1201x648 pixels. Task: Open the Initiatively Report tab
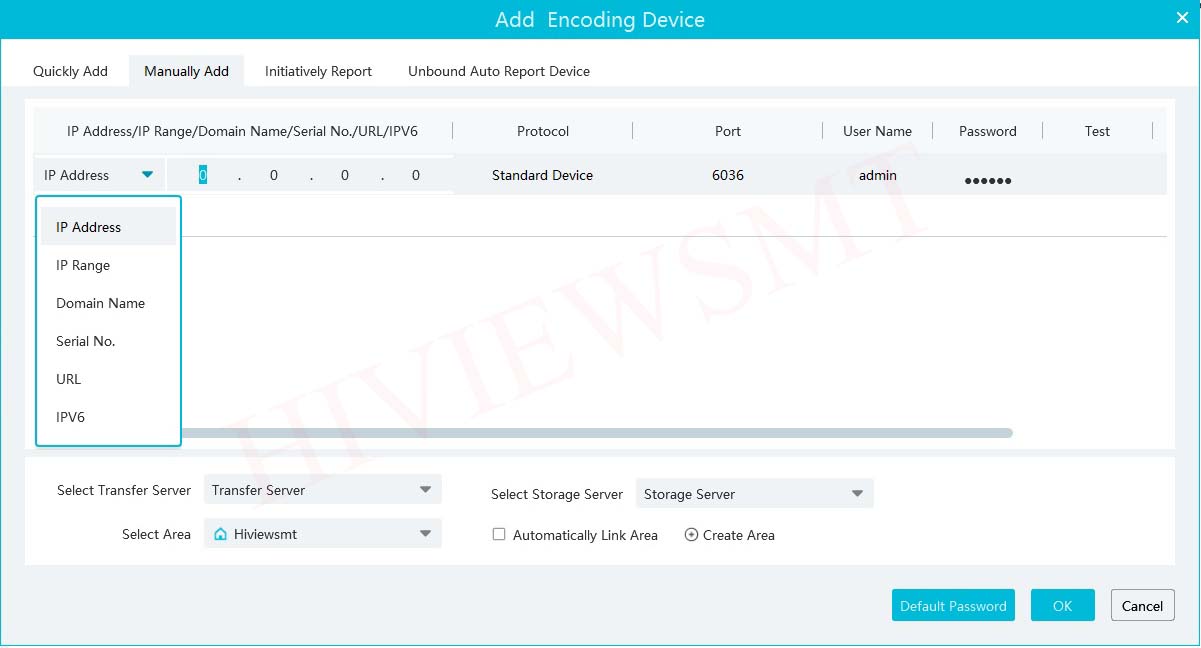point(318,71)
